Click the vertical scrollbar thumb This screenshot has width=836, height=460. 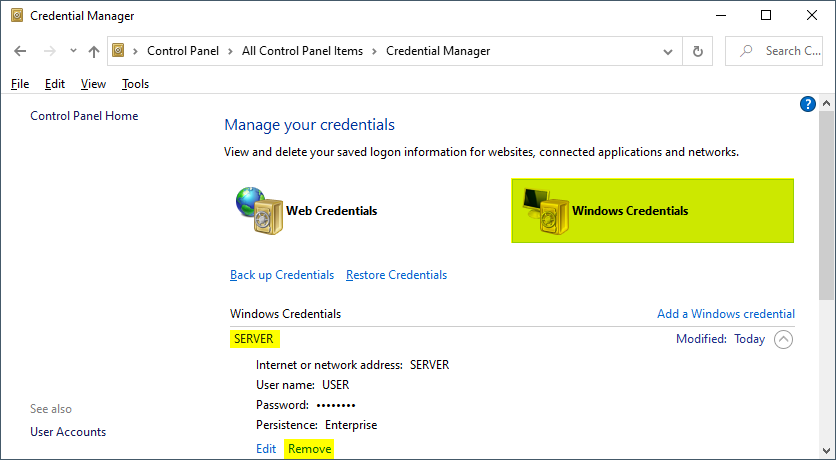click(826, 205)
